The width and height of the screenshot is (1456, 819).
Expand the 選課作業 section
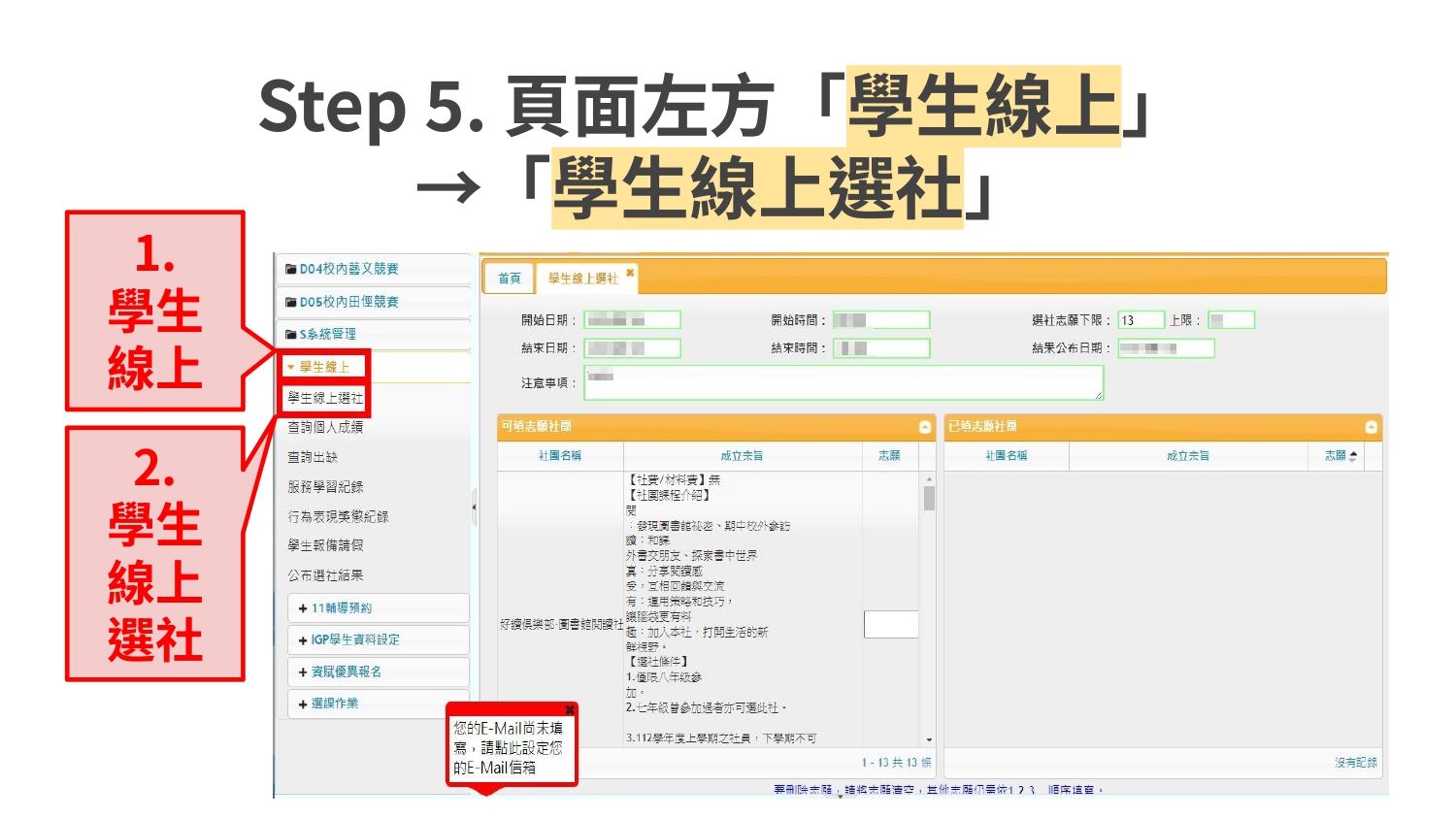(x=334, y=704)
